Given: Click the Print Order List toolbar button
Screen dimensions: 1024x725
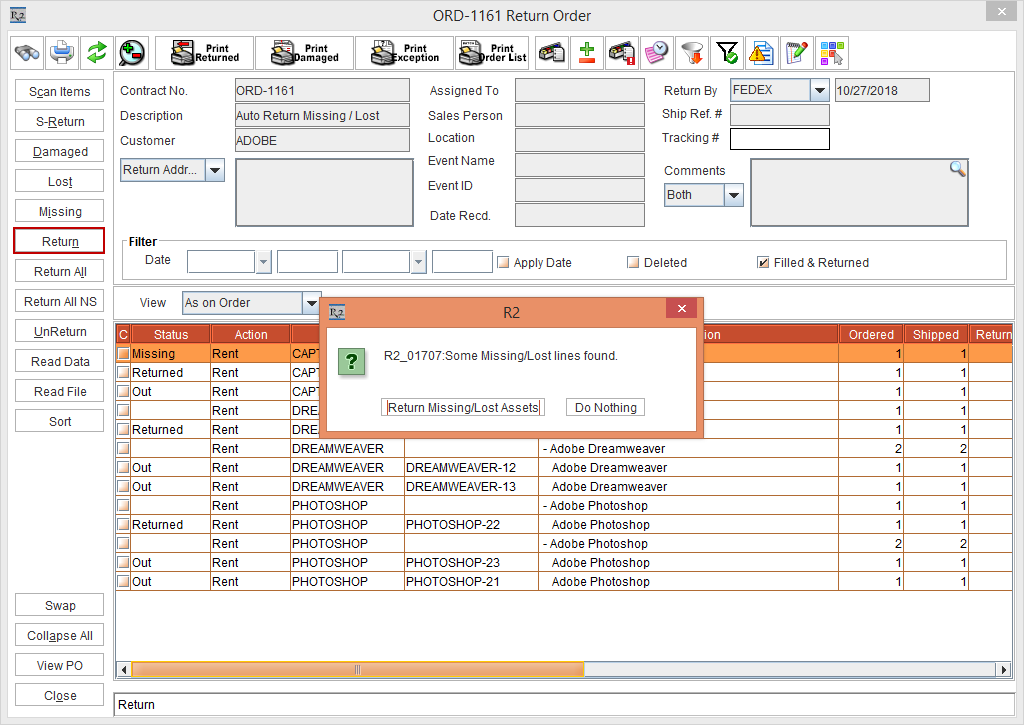Looking at the screenshot, I should click(x=492, y=53).
